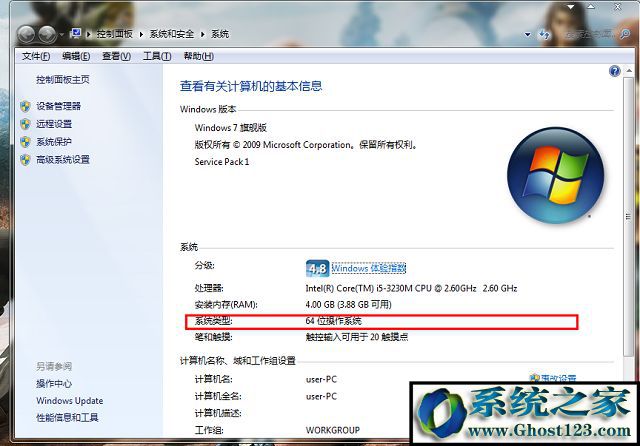Viewport: 640px width, 446px height.
Task: Open 性能信息和工具 link
Action: (67, 417)
